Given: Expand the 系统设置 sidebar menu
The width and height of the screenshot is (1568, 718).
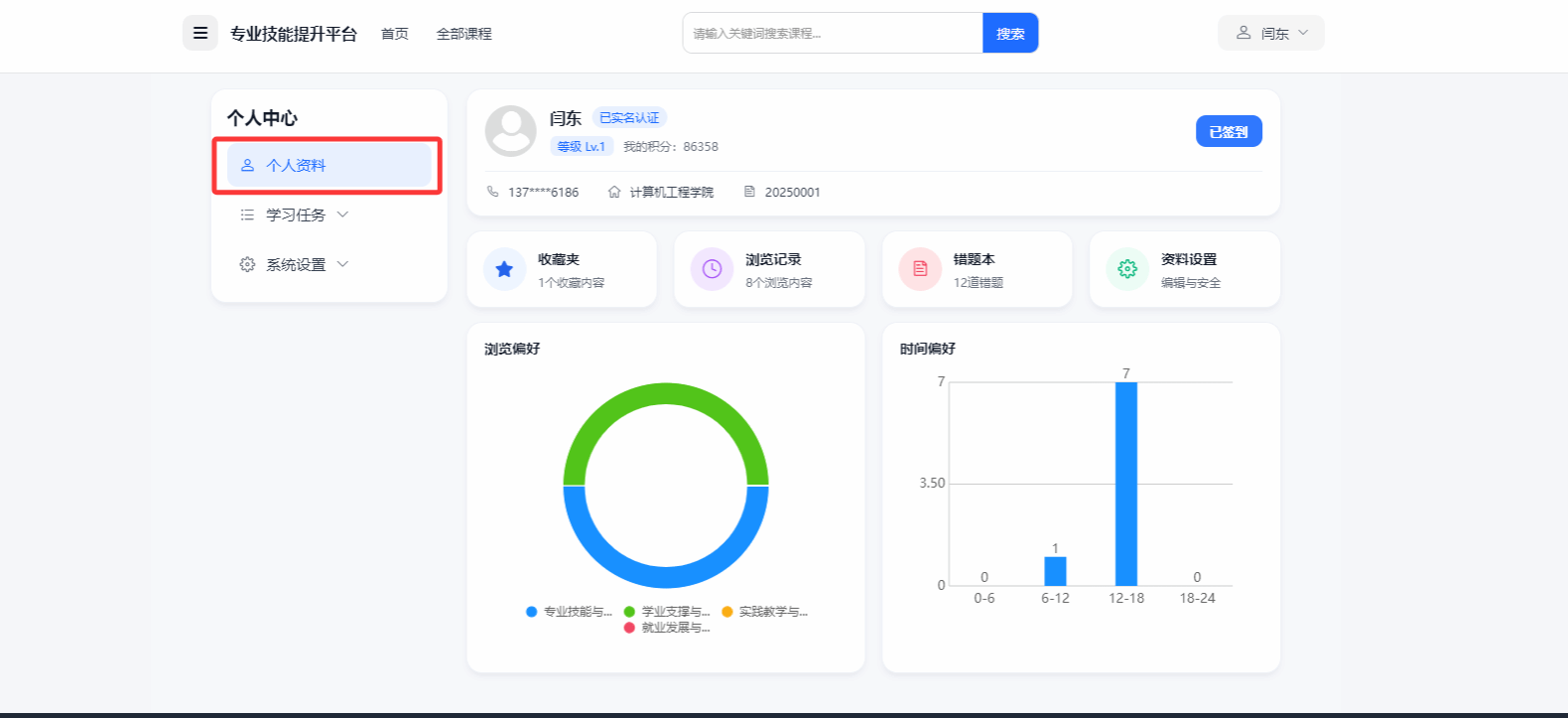Looking at the screenshot, I should point(296,264).
